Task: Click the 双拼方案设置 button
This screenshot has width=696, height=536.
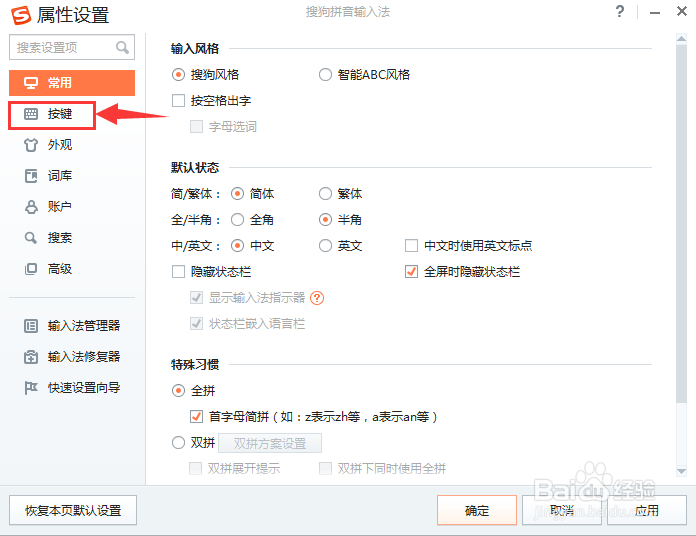Action: click(270, 443)
